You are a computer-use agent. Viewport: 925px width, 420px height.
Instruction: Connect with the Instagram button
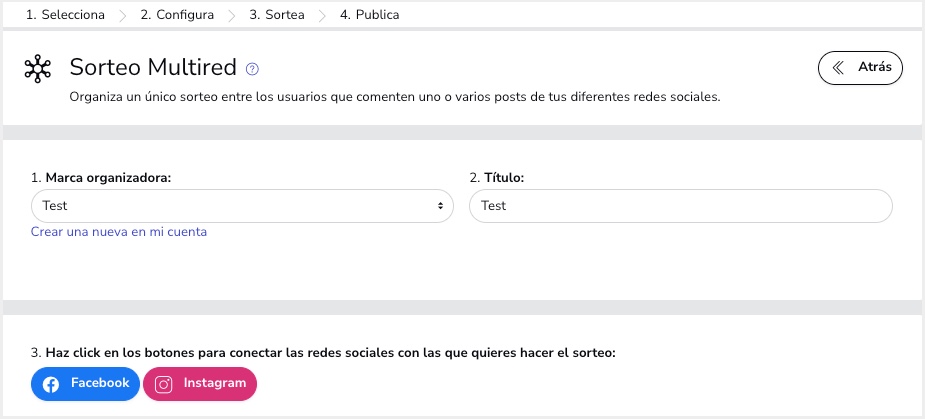[200, 384]
